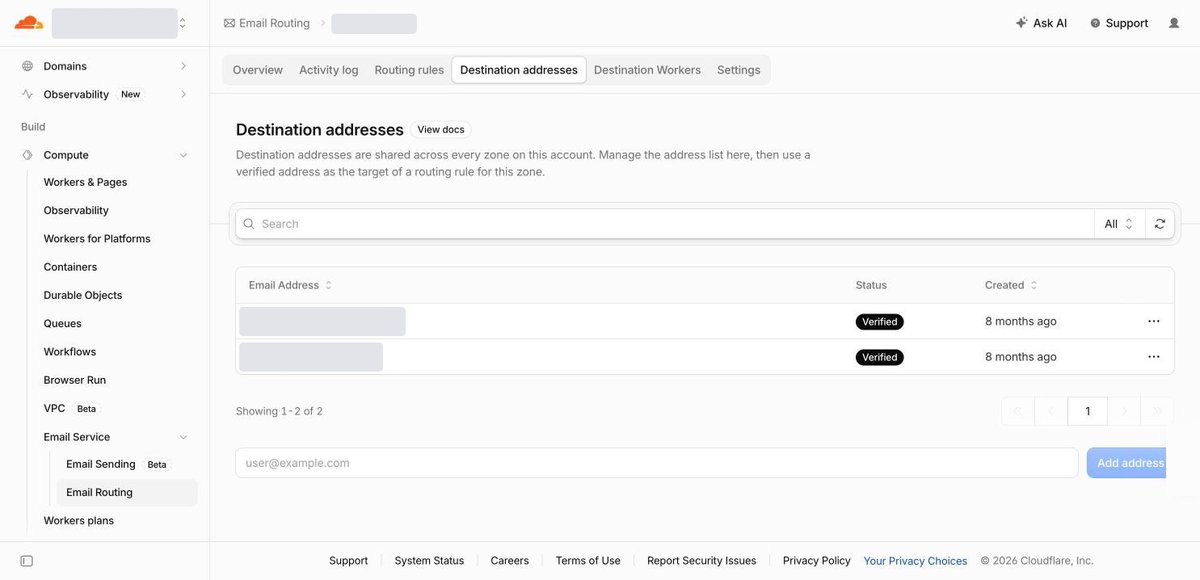Open the System Status footer link

click(x=429, y=561)
